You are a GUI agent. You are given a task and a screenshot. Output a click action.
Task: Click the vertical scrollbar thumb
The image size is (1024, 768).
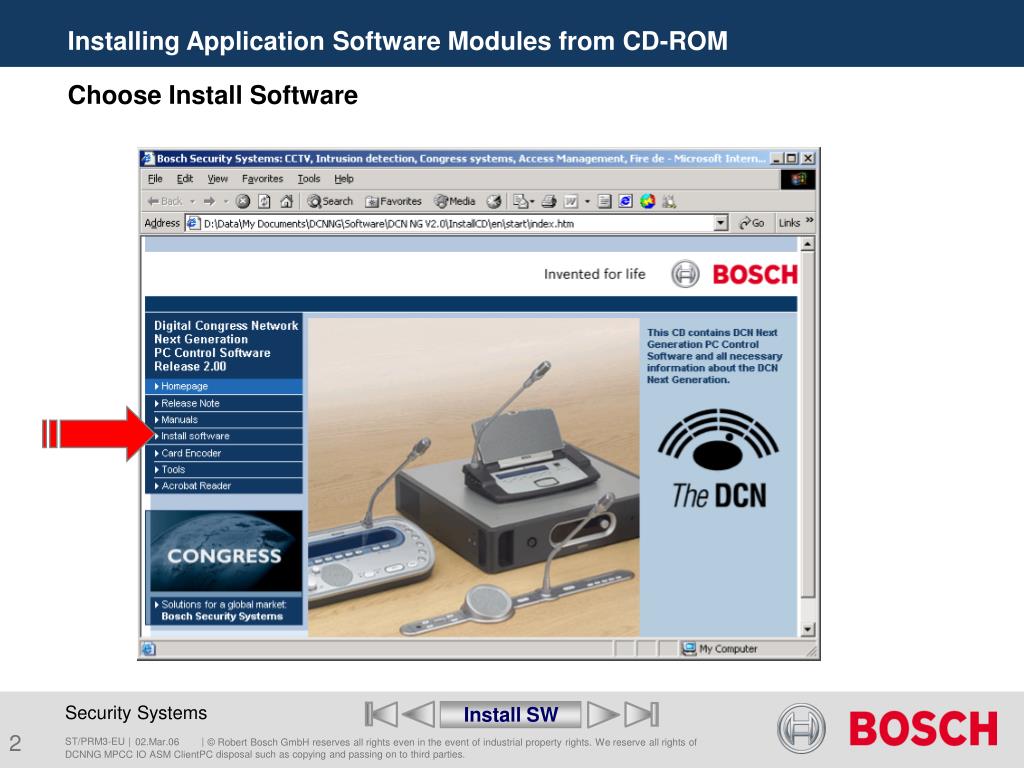[808, 424]
